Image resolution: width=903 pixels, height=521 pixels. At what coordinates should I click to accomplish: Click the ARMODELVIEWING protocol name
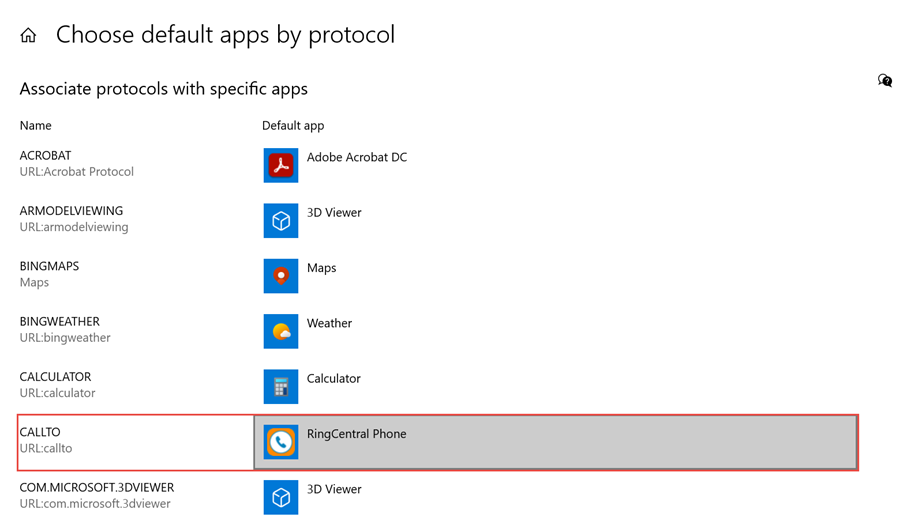(x=71, y=211)
